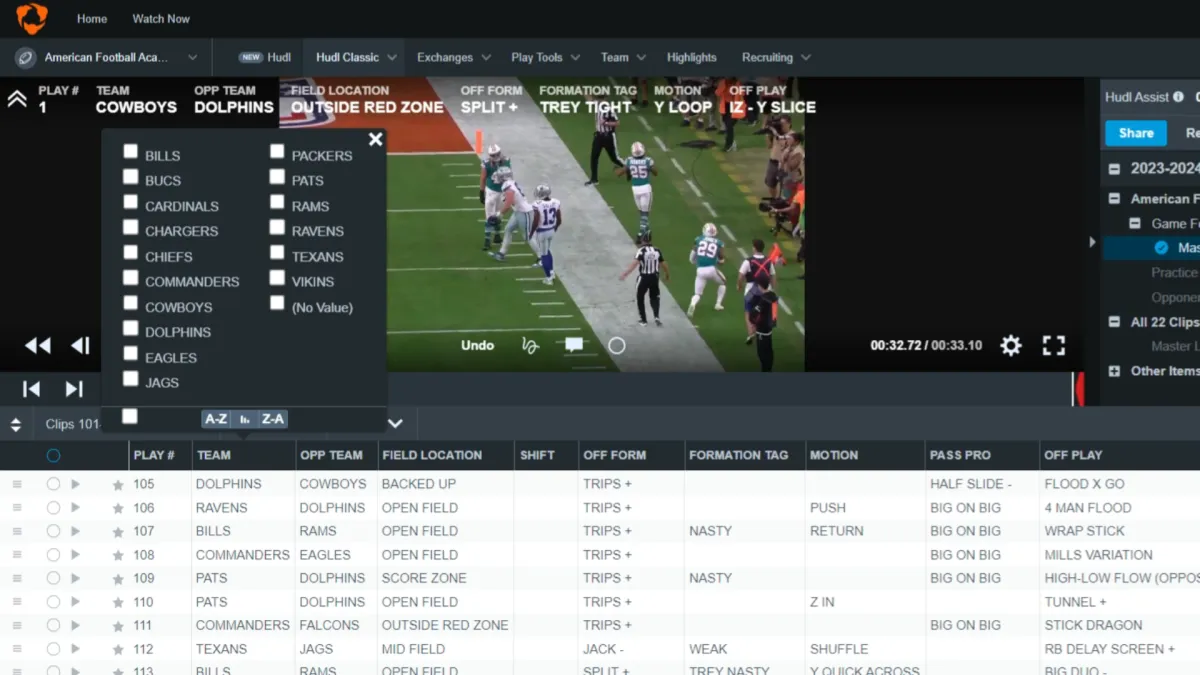Viewport: 1200px width, 675px height.
Task: Tick the PACKERS filter checkbox
Action: [x=277, y=152]
